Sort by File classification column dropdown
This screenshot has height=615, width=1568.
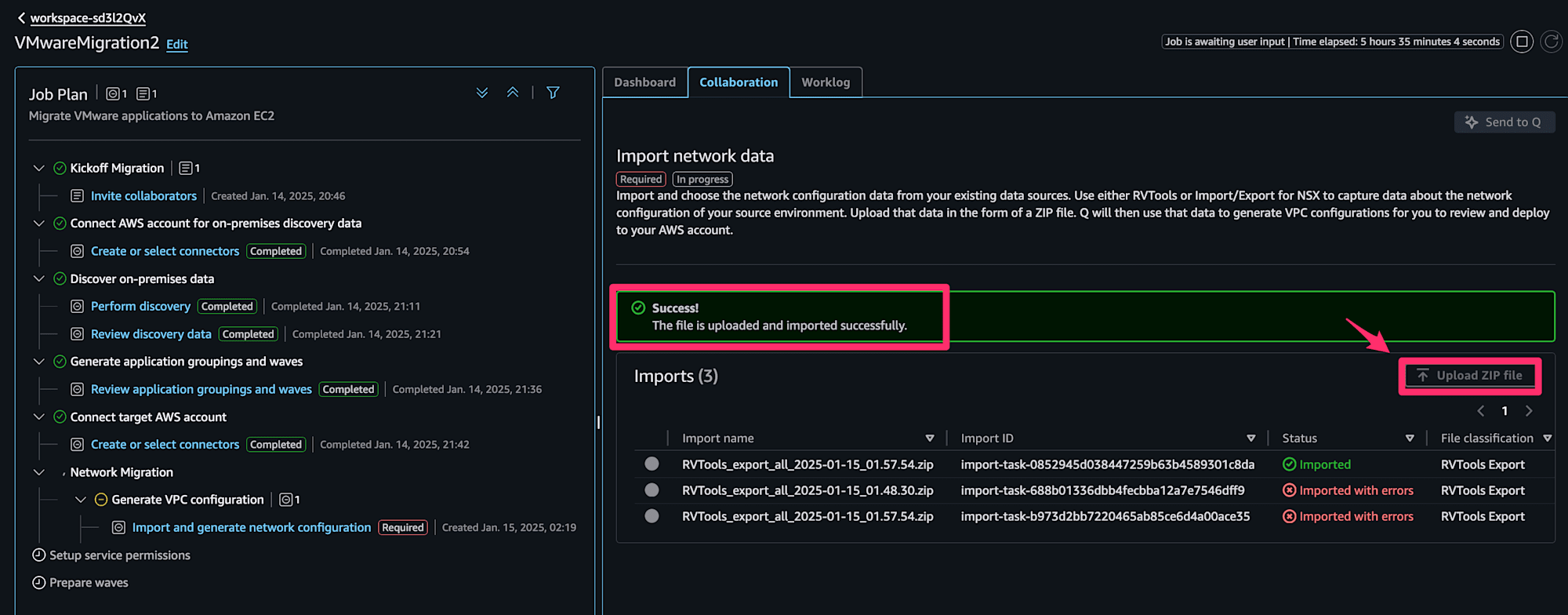click(x=1548, y=439)
